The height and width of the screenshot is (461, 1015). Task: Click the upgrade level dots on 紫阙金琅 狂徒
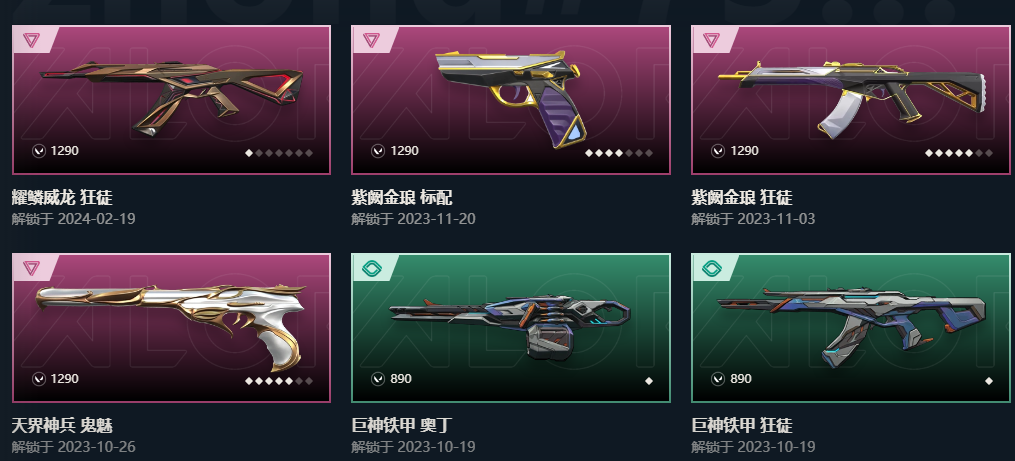pos(959,153)
